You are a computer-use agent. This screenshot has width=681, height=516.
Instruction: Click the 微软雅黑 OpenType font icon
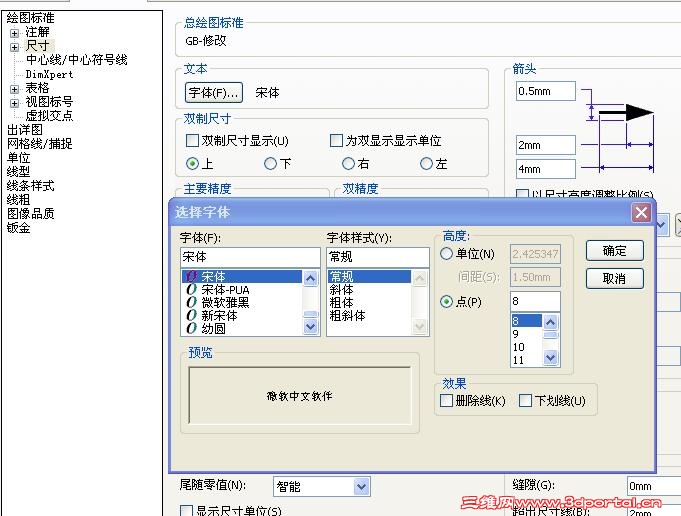tap(192, 302)
